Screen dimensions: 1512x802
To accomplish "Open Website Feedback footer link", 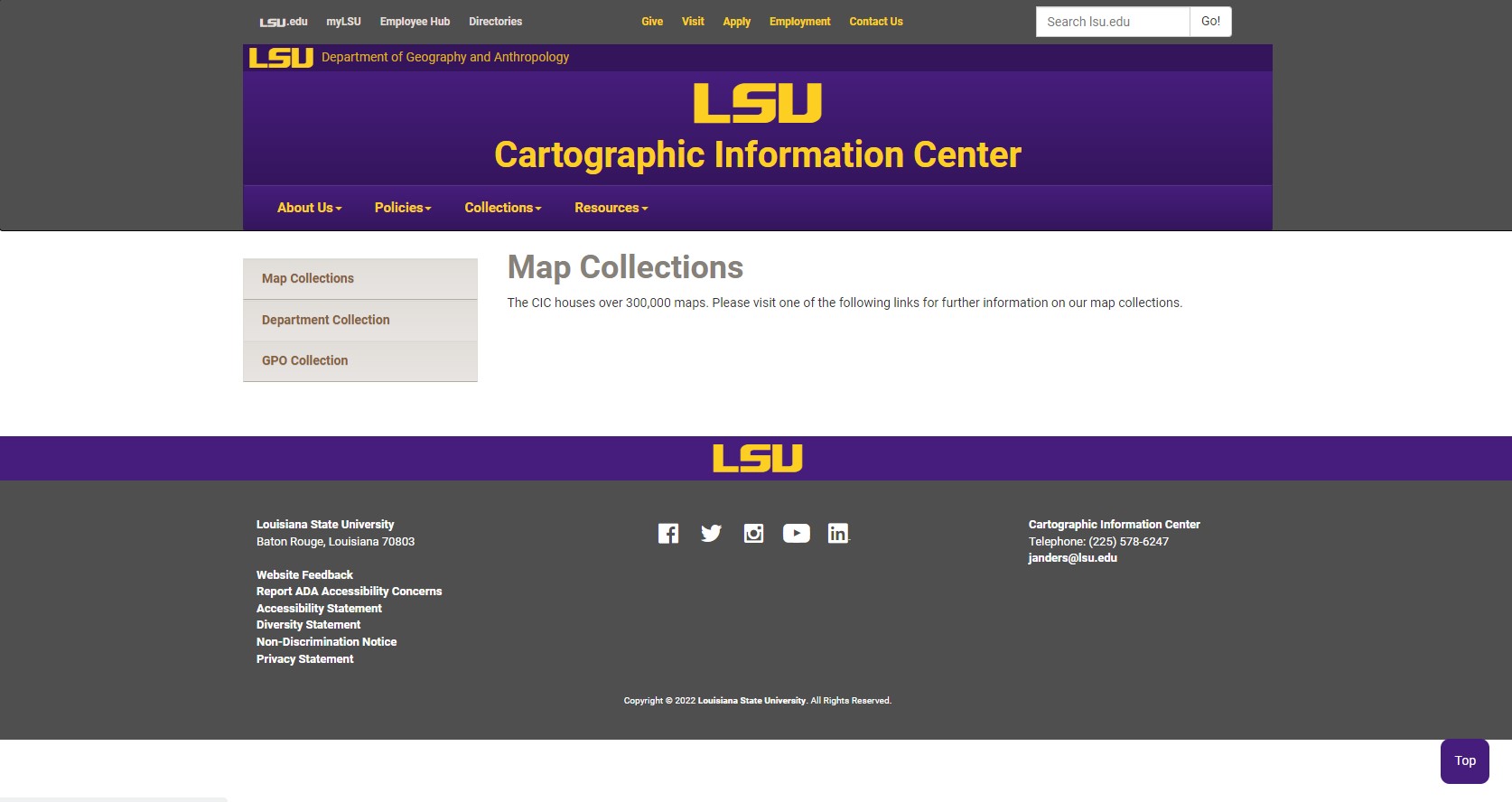I will (304, 575).
